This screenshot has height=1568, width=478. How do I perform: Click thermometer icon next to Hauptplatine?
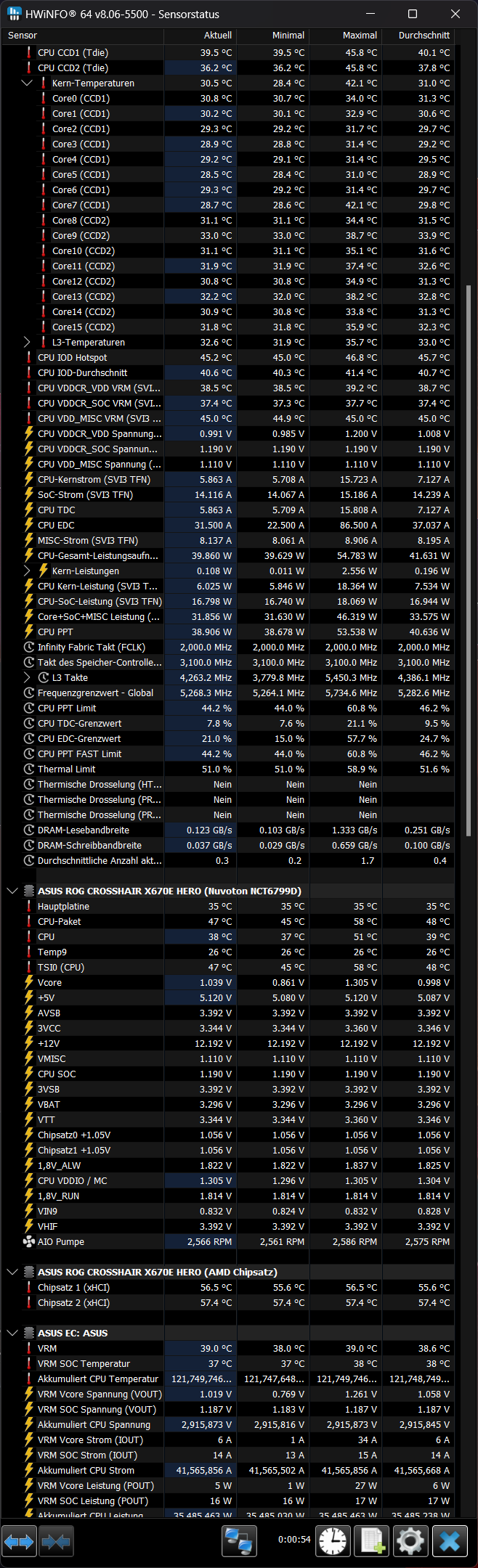pos(29,906)
